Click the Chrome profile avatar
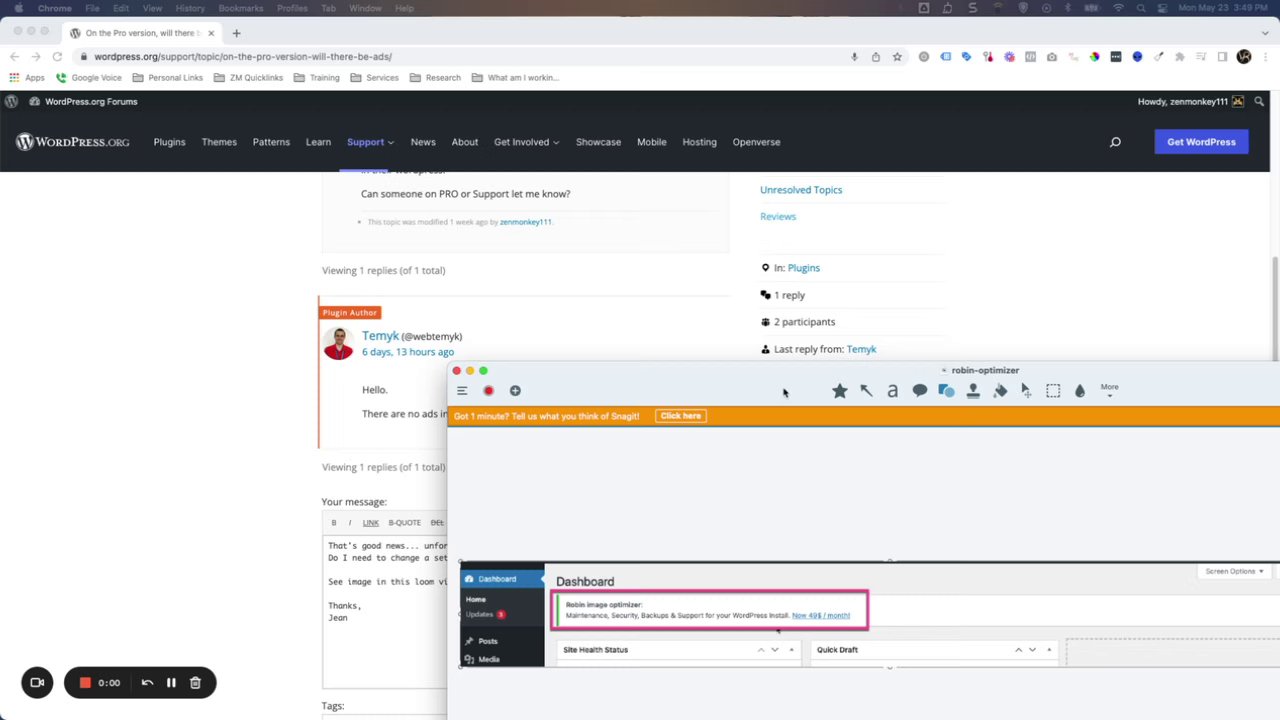The image size is (1280, 720). (x=1244, y=57)
